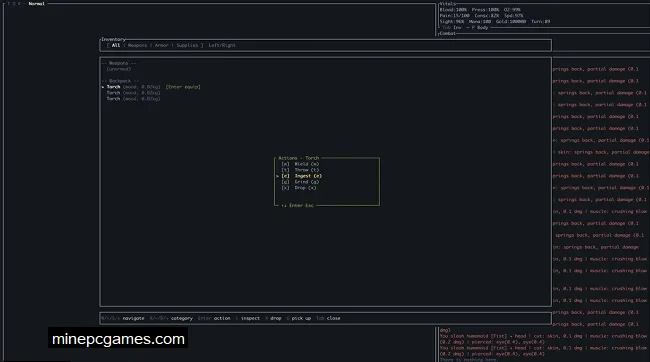650x362 pixels.
Task: Click the Backpack section header
Action: (120, 81)
